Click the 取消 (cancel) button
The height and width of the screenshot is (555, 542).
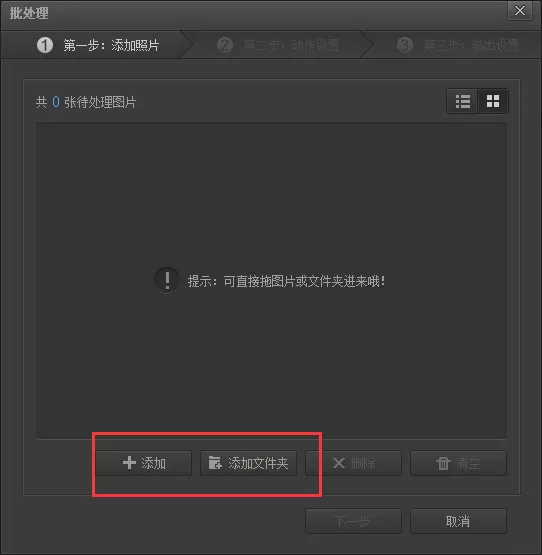(458, 521)
